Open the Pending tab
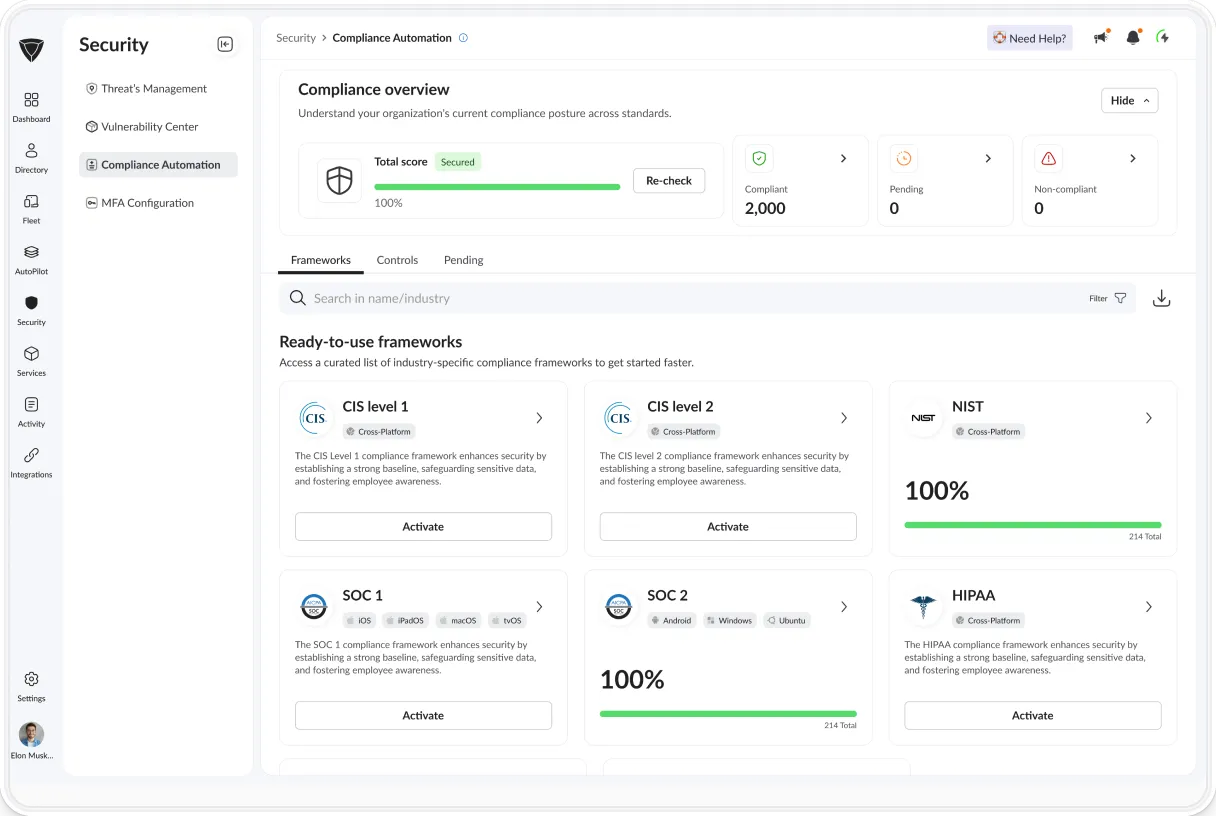Viewport: 1216px width, 816px height. [463, 259]
